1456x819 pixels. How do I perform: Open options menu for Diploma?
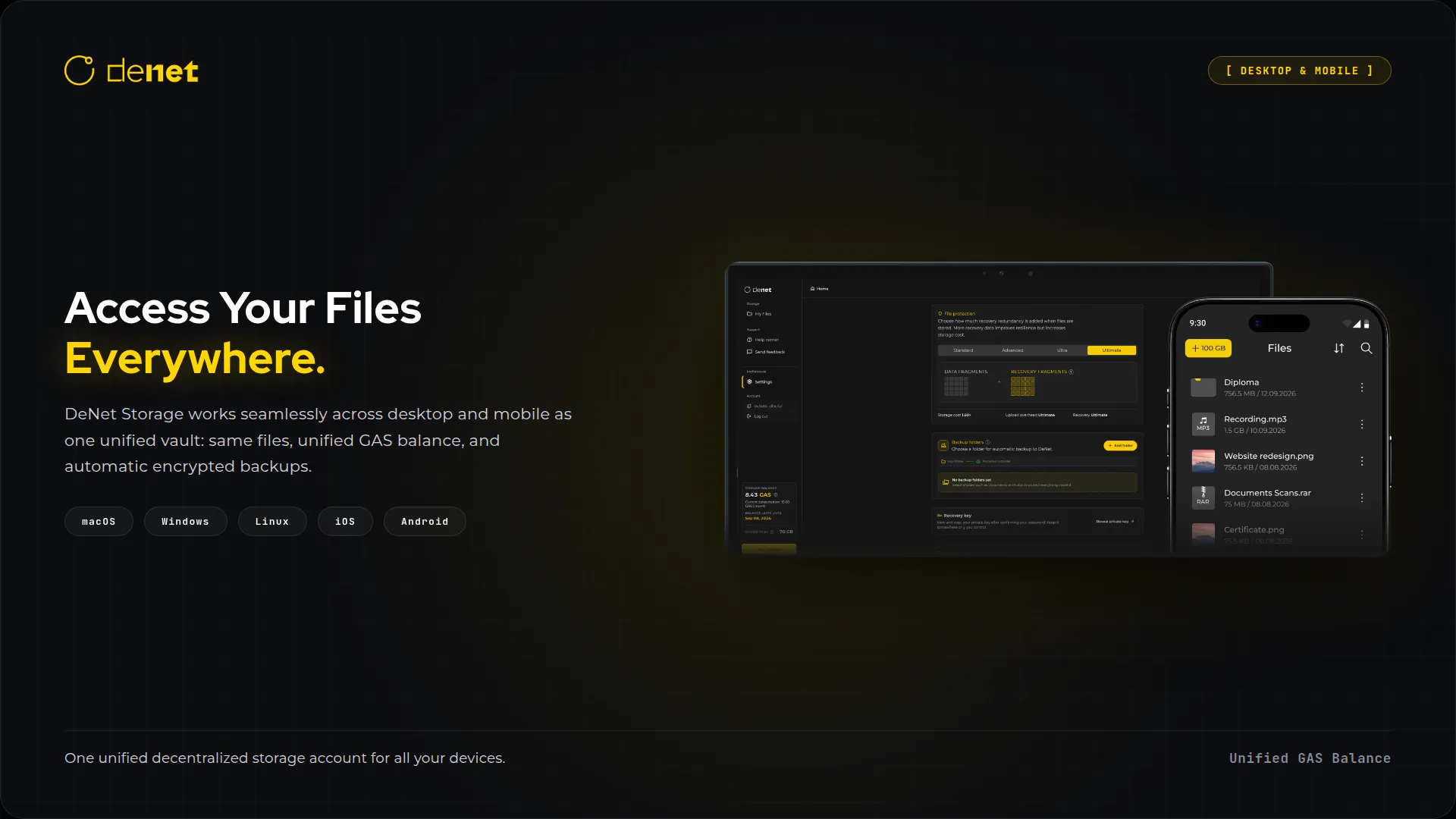1362,388
